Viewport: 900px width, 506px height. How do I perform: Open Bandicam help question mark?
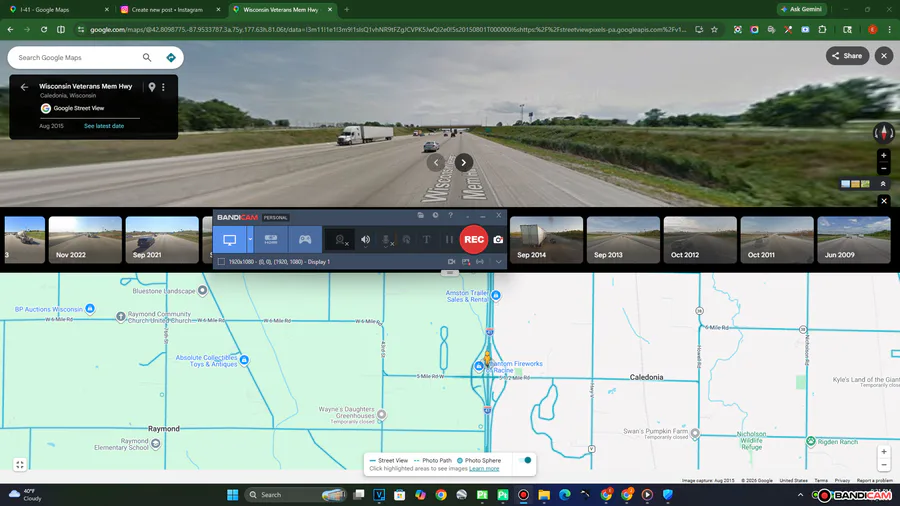[451, 215]
